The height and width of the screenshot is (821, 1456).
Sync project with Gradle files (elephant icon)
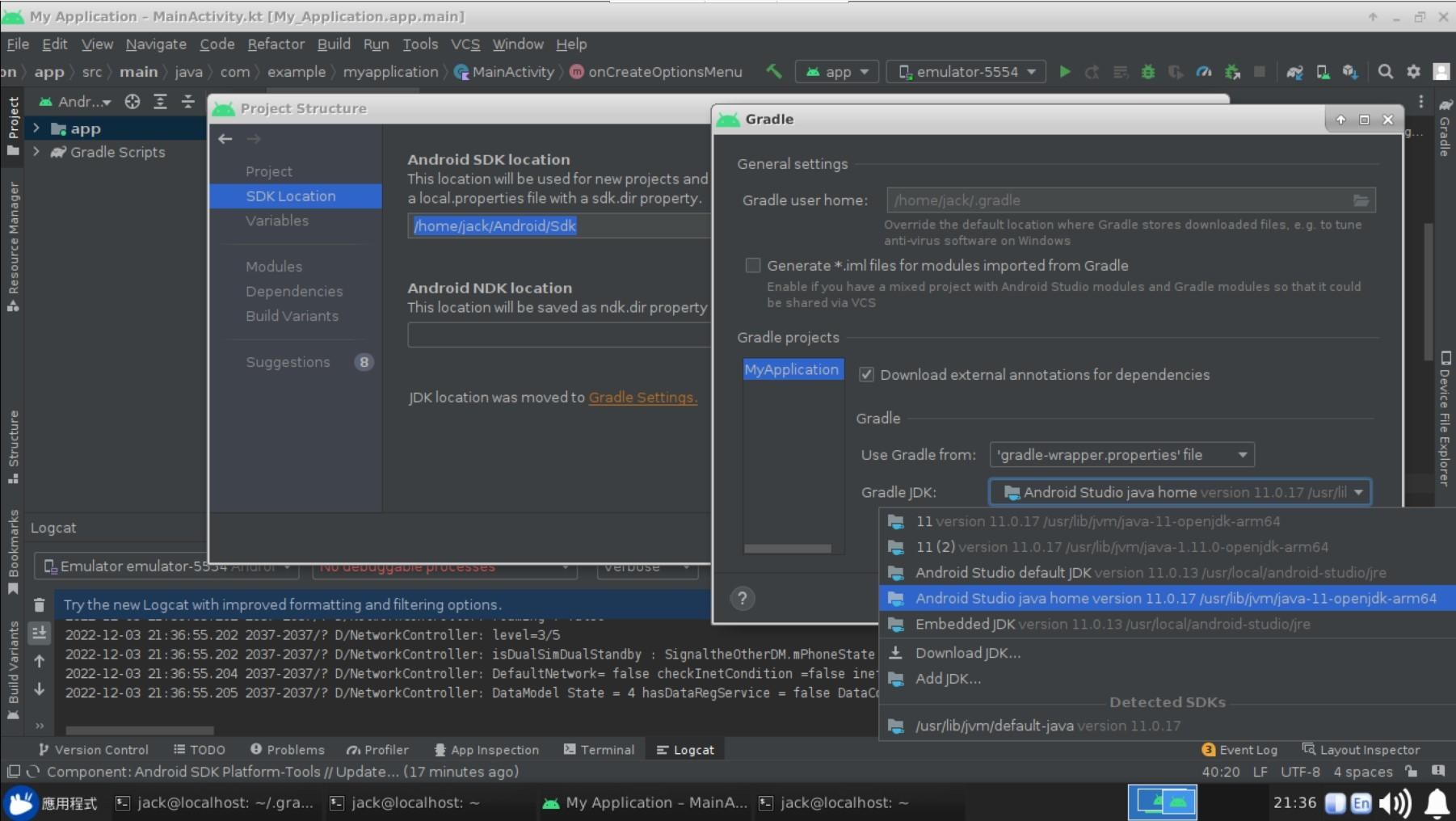[x=1294, y=71]
